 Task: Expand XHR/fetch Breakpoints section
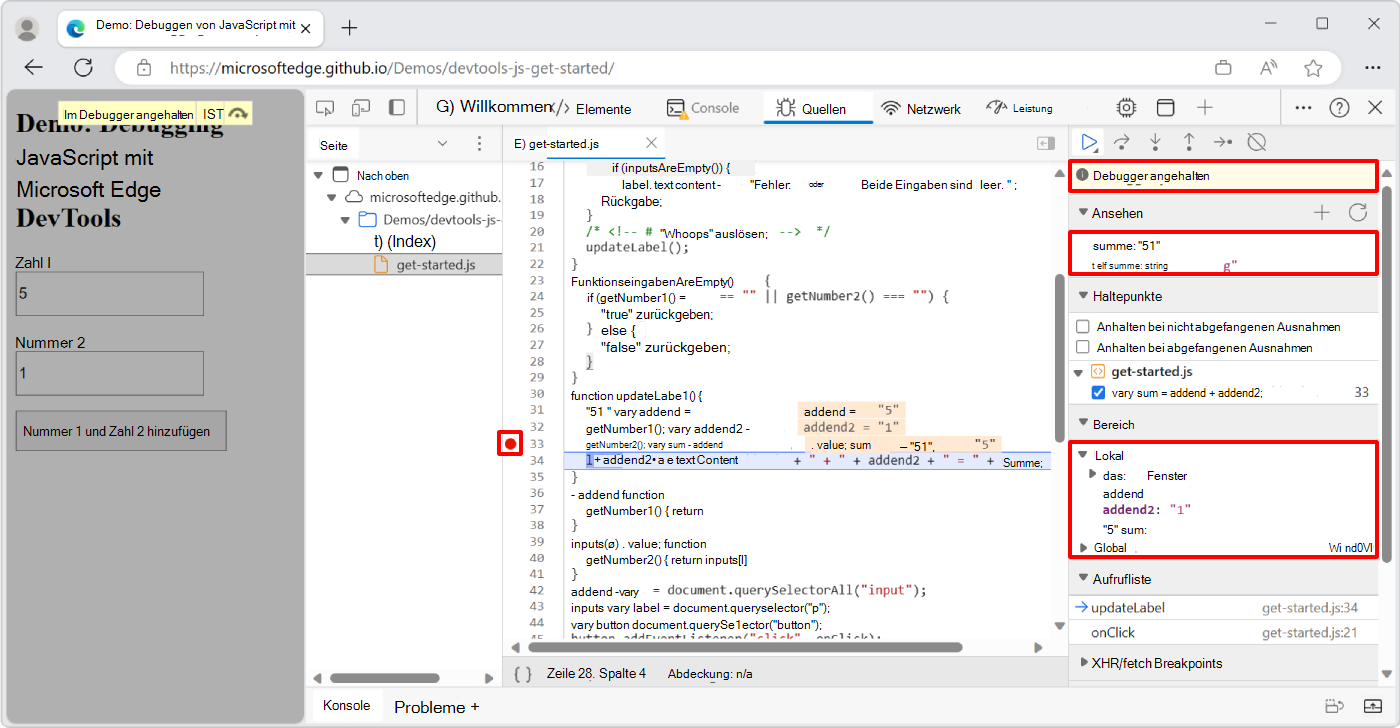(x=1085, y=662)
